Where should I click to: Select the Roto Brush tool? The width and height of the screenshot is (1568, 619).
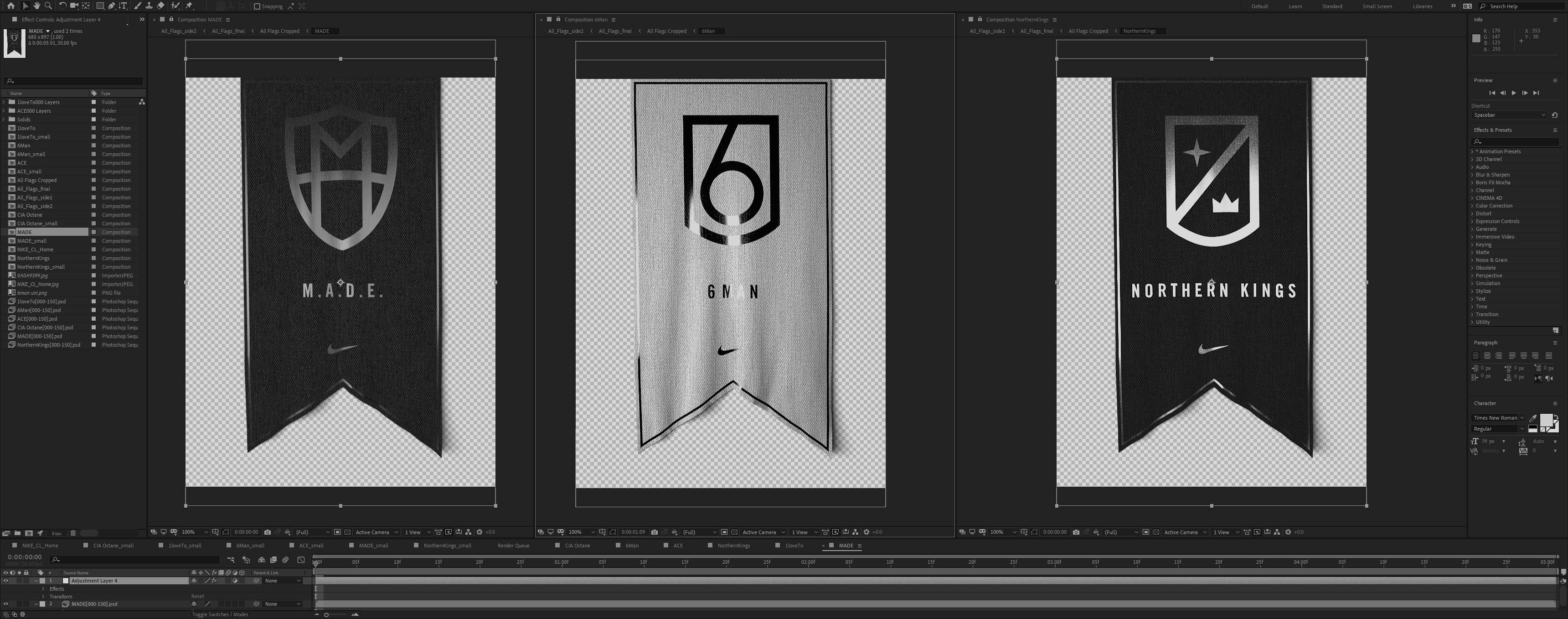tap(175, 5)
